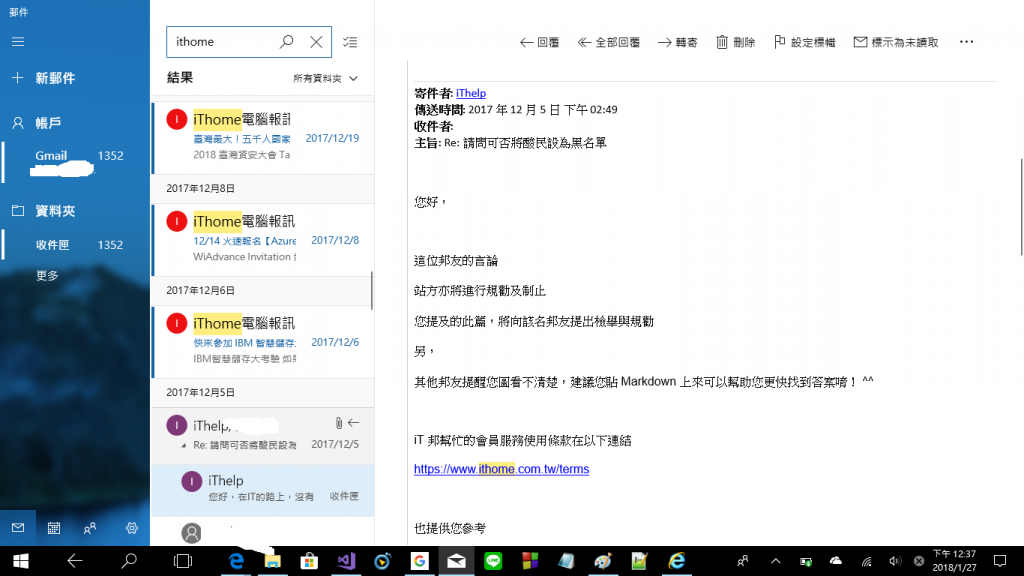This screenshot has width=1024, height=576.
Task: Open iThome電腦報訊 mail dated 2017/12/19
Action: pyautogui.click(x=263, y=137)
